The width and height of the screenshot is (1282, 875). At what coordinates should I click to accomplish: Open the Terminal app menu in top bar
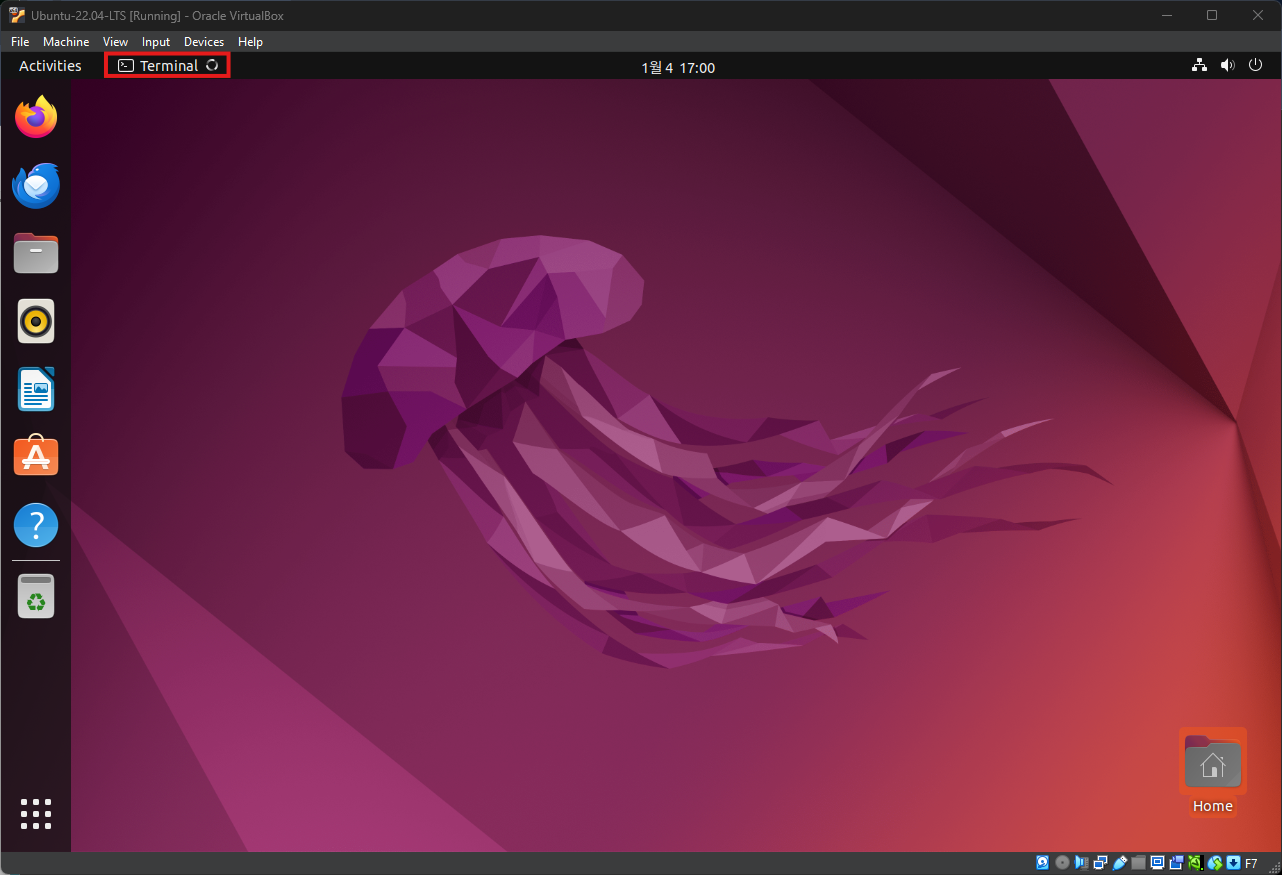(x=168, y=66)
